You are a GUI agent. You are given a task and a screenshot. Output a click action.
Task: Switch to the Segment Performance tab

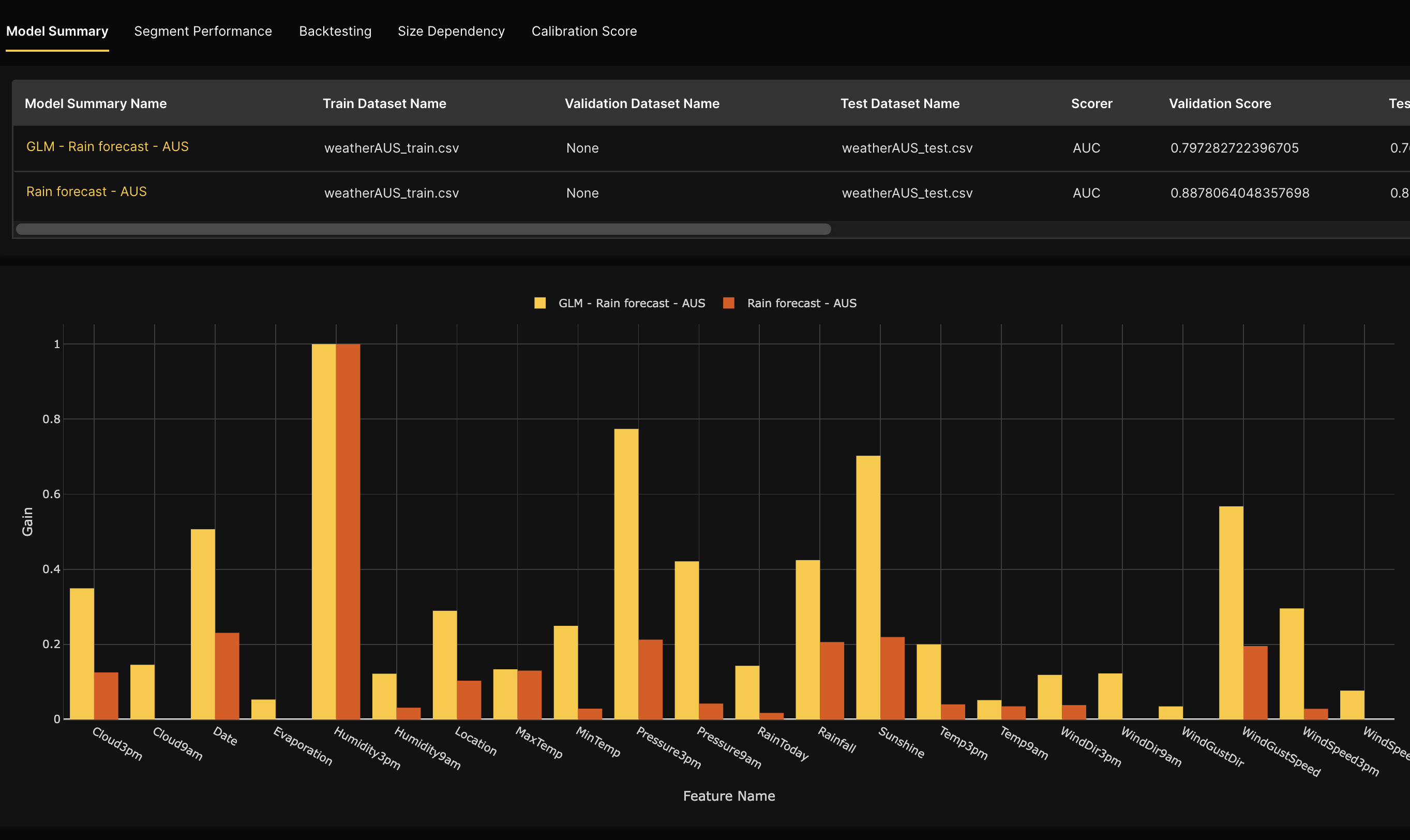(x=203, y=31)
